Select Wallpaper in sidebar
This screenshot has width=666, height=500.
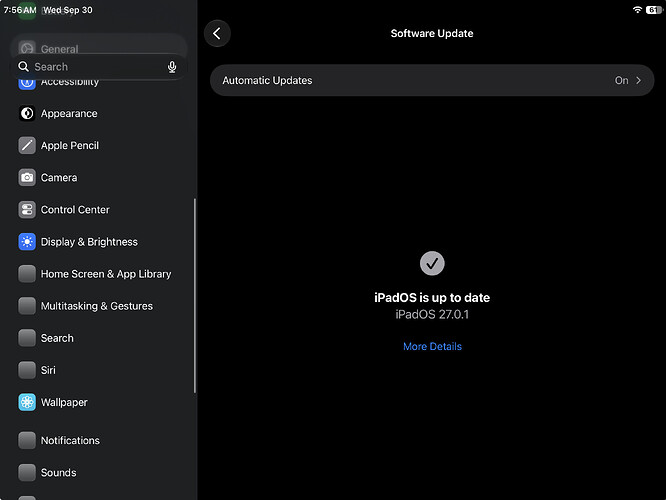64,402
